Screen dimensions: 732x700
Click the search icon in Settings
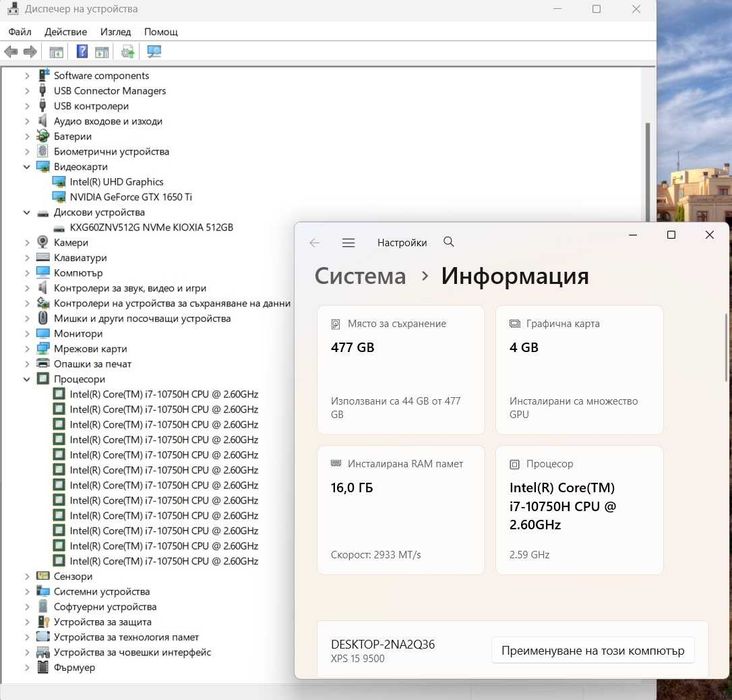click(449, 242)
